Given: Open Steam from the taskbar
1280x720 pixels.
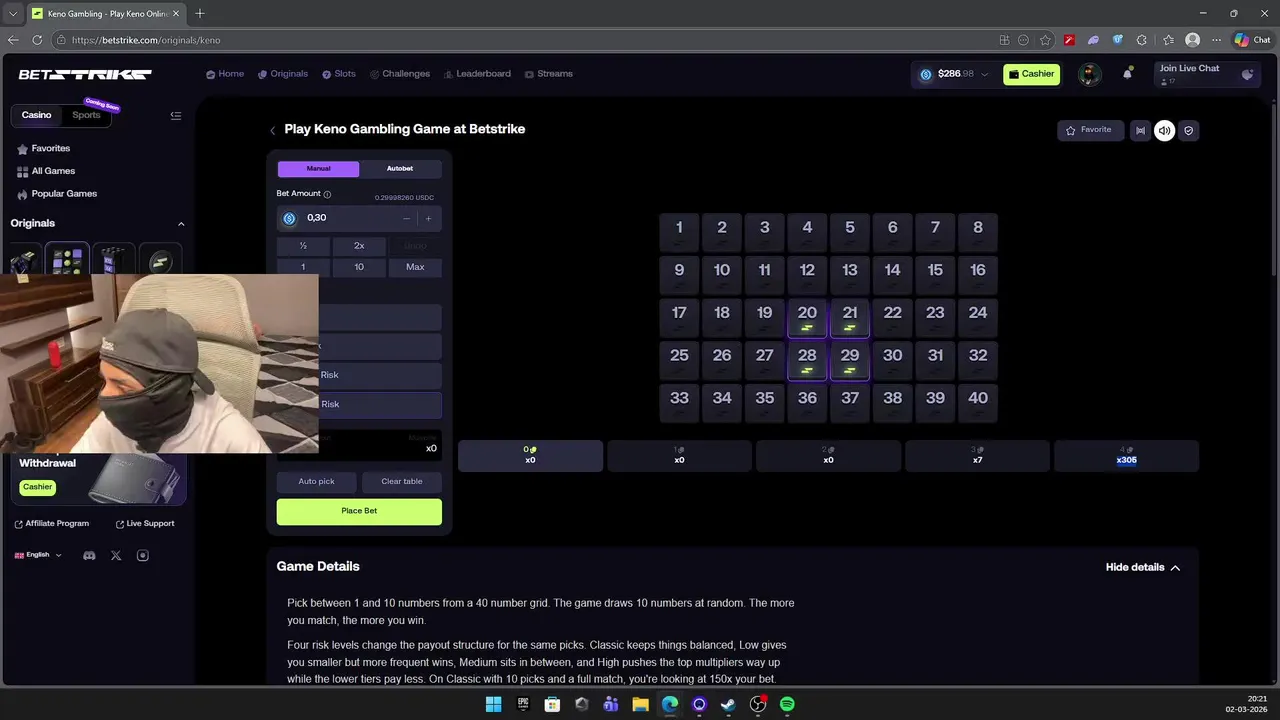Looking at the screenshot, I should pyautogui.click(x=728, y=704).
